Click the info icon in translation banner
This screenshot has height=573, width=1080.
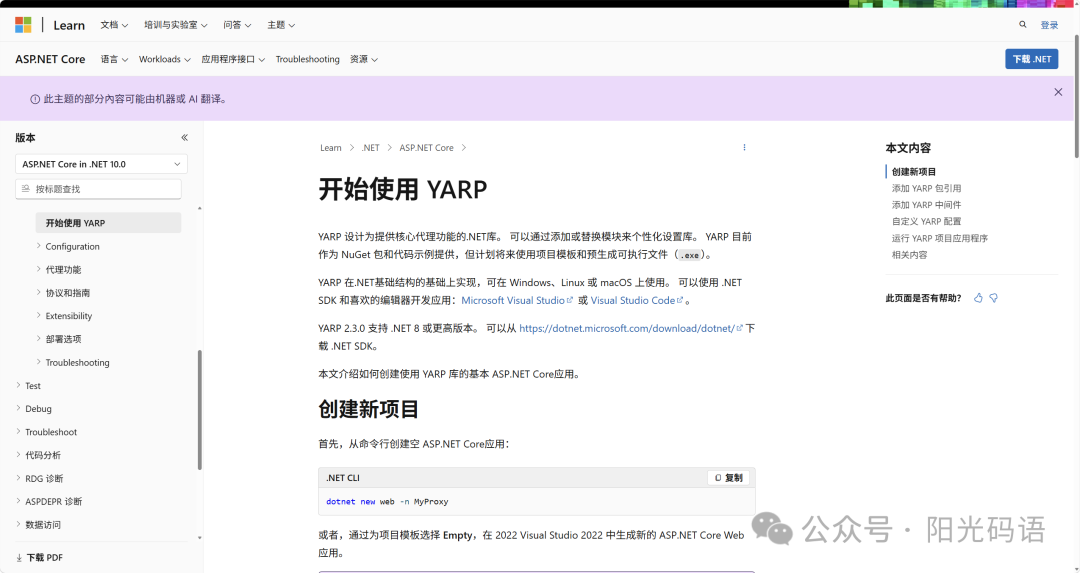[35, 99]
